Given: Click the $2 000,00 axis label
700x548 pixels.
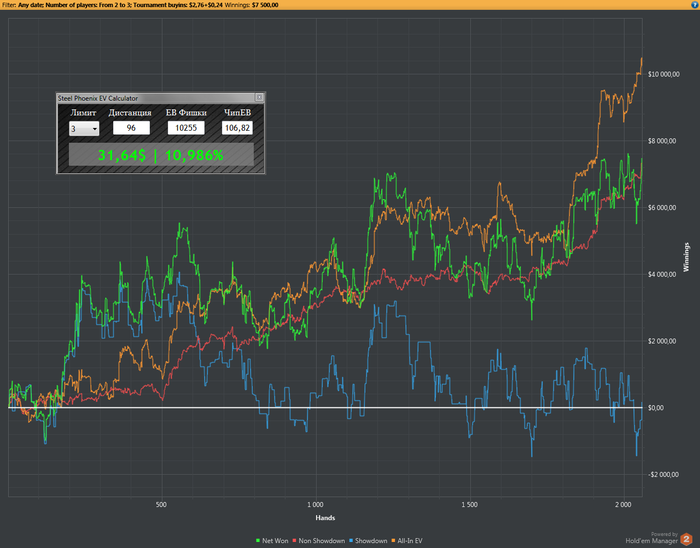Looking at the screenshot, I should click(662, 341).
